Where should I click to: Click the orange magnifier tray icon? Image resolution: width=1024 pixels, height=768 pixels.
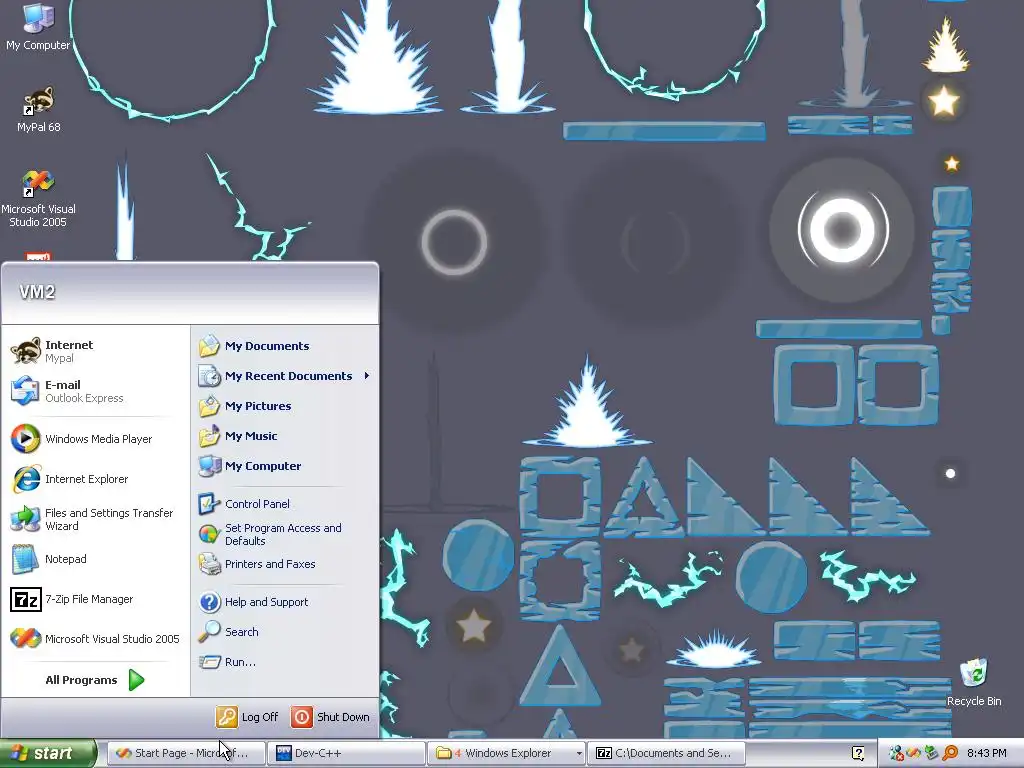click(x=950, y=753)
